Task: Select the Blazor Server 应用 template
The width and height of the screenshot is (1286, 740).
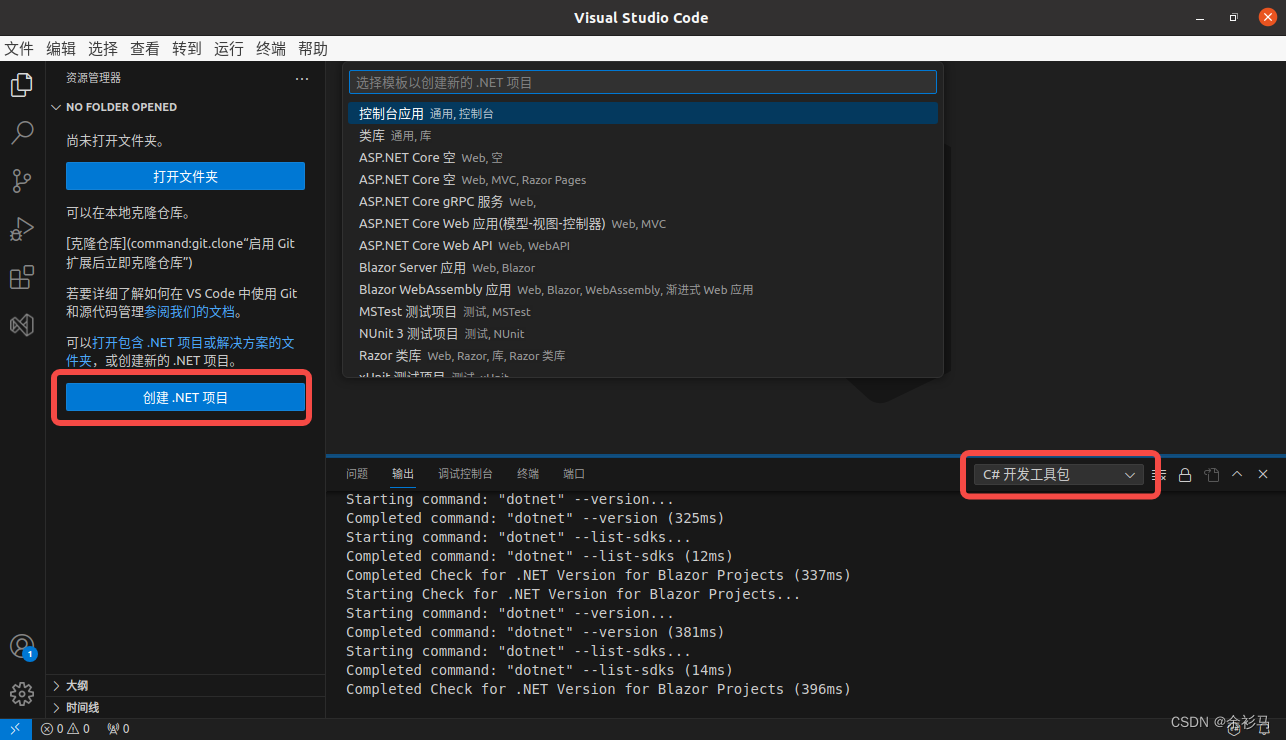Action: 643,268
